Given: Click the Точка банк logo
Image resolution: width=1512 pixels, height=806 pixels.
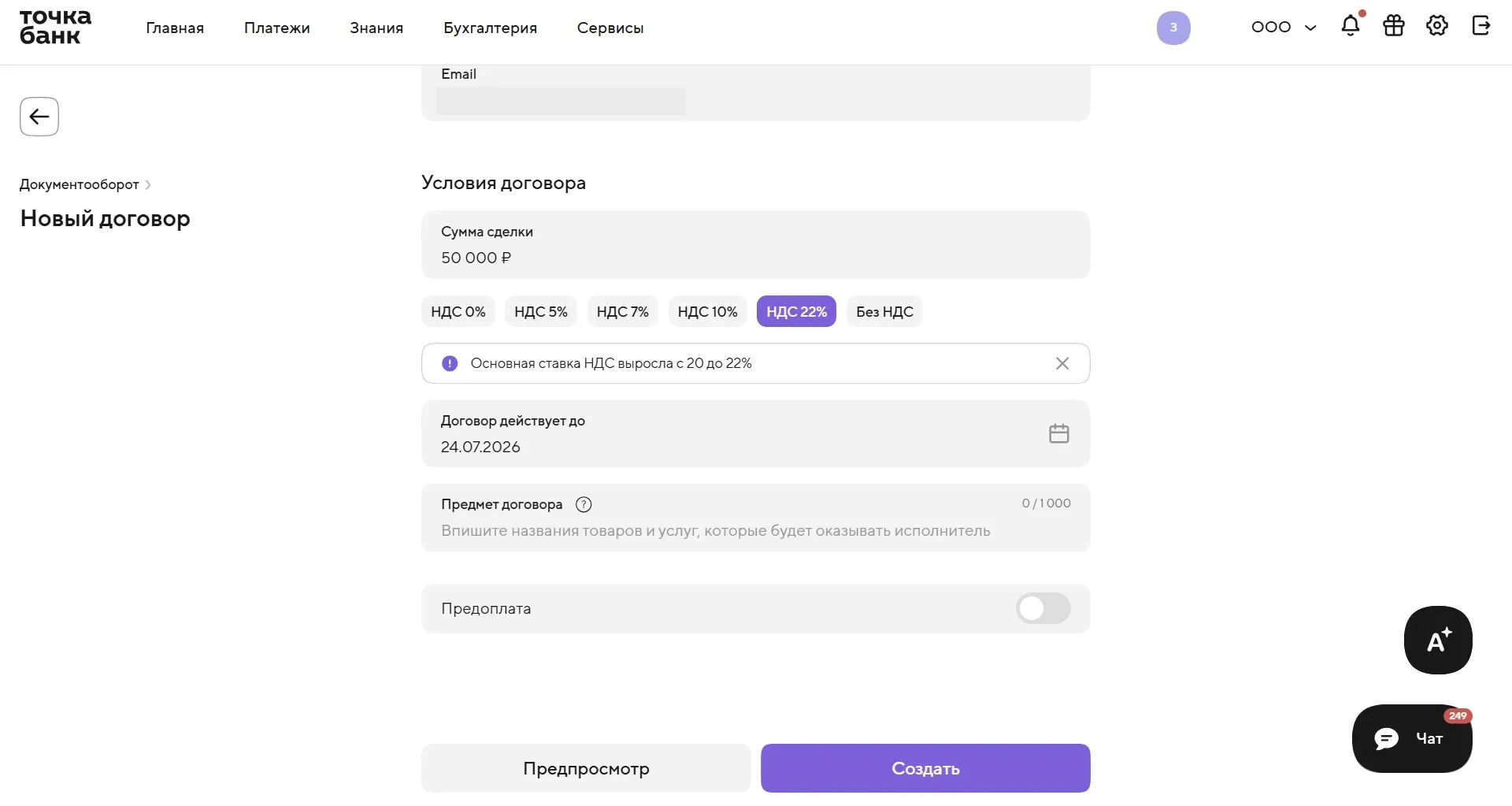Looking at the screenshot, I should [x=55, y=27].
